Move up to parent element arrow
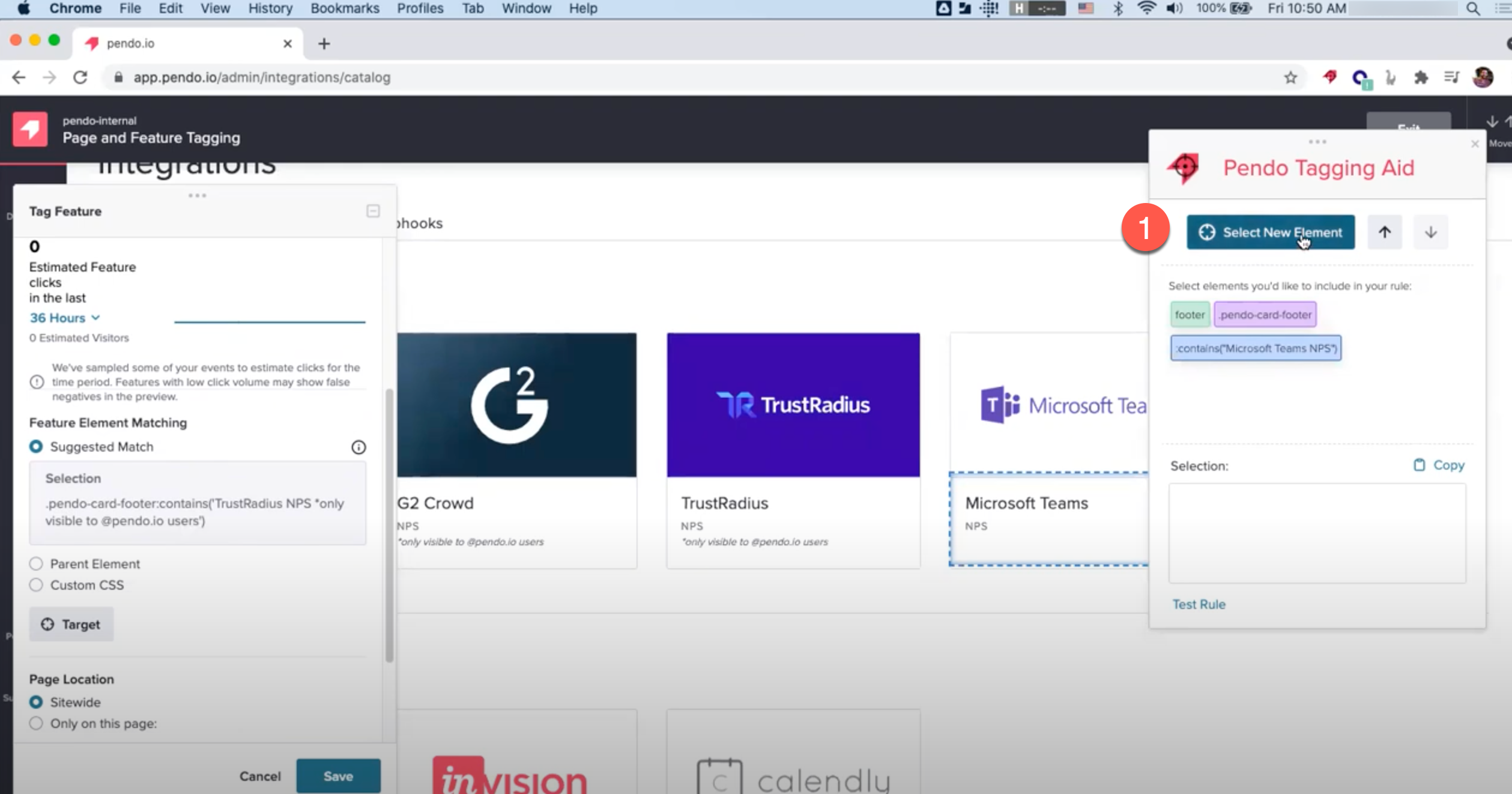The height and width of the screenshot is (794, 1512). [1385, 232]
